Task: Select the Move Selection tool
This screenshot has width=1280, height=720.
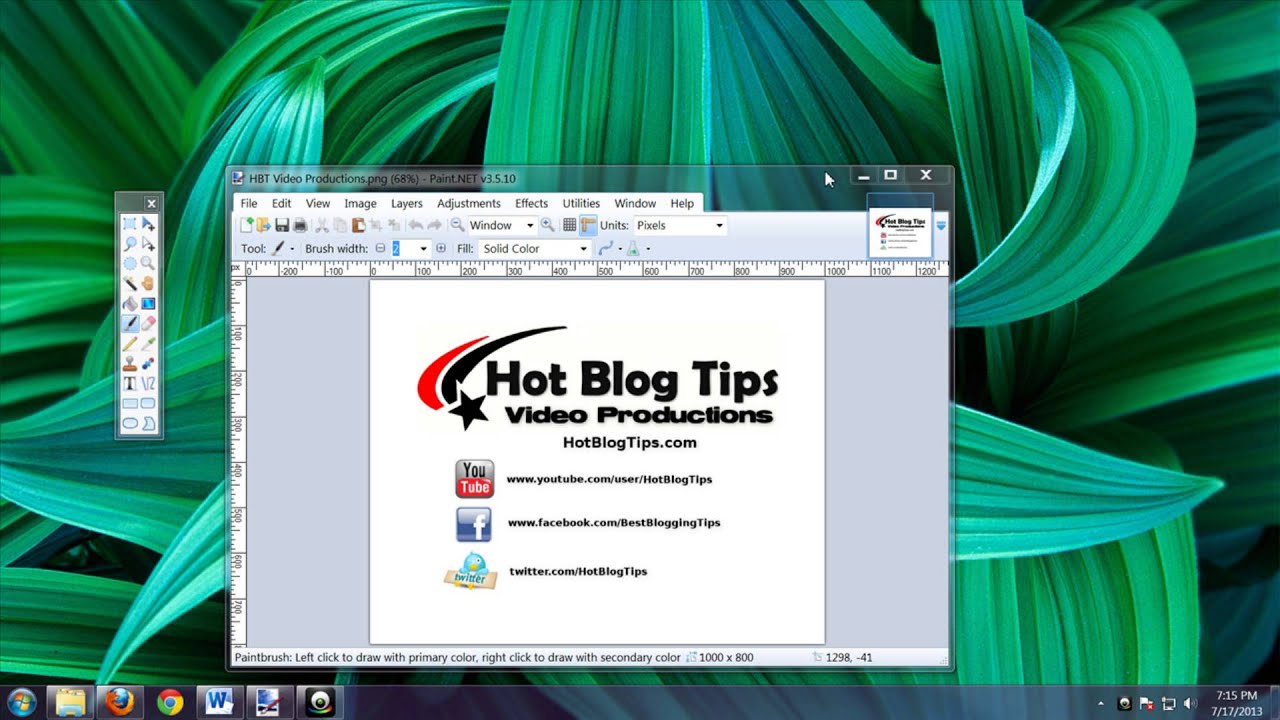Action: pyautogui.click(x=148, y=244)
